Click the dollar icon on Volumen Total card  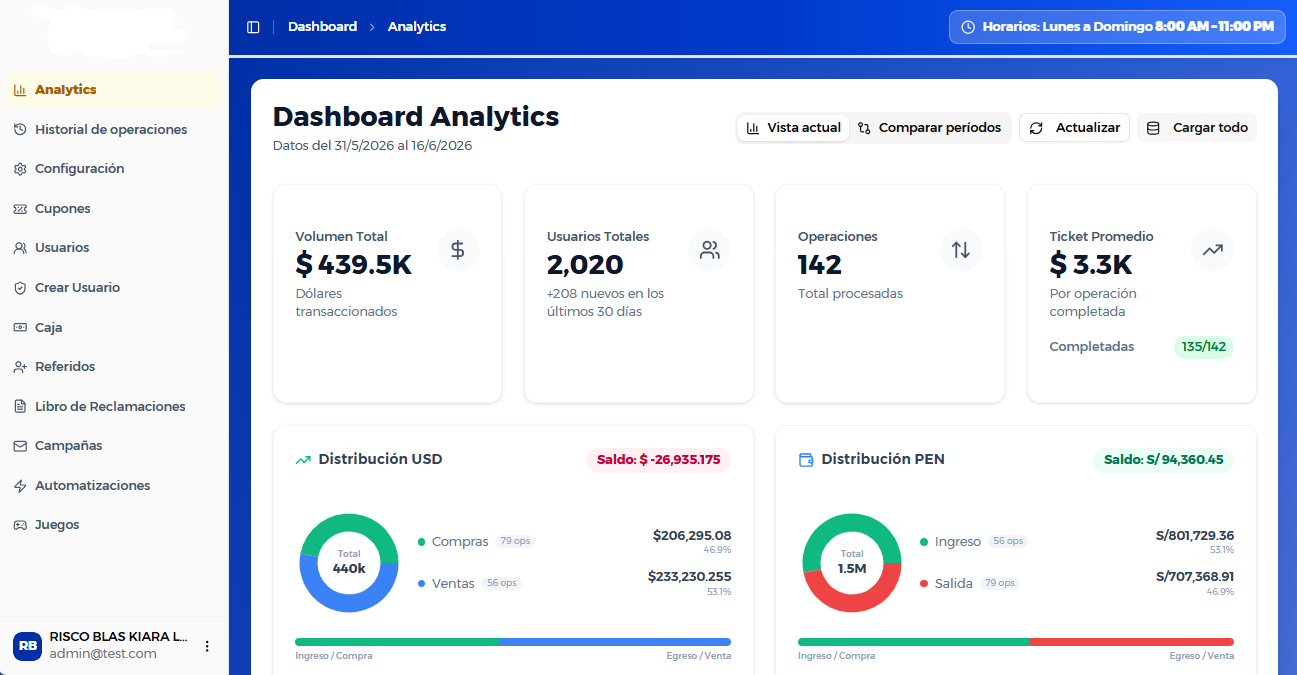458,250
